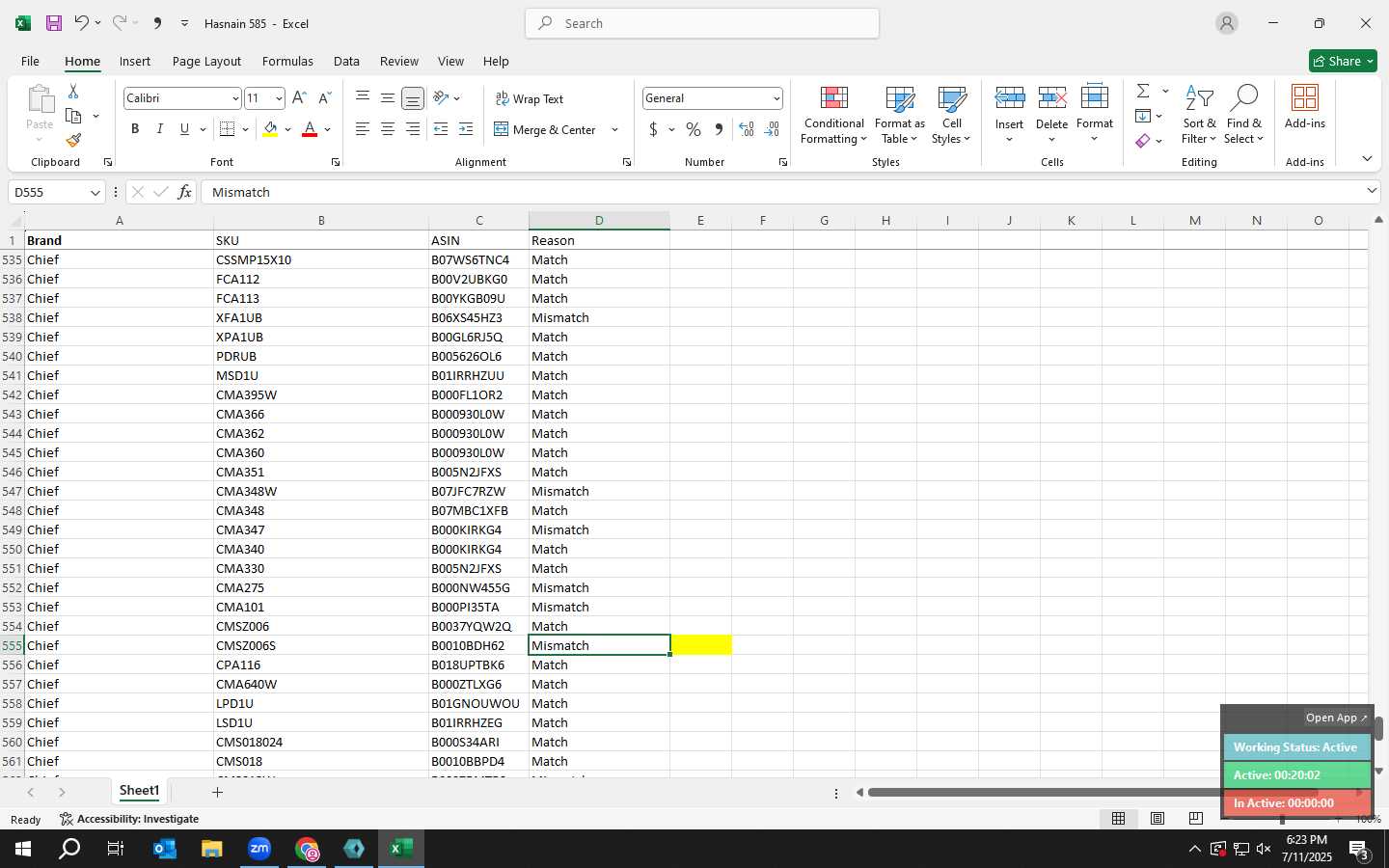Image resolution: width=1389 pixels, height=868 pixels.
Task: Click Accessibility: Investigate in status bar
Action: click(129, 819)
